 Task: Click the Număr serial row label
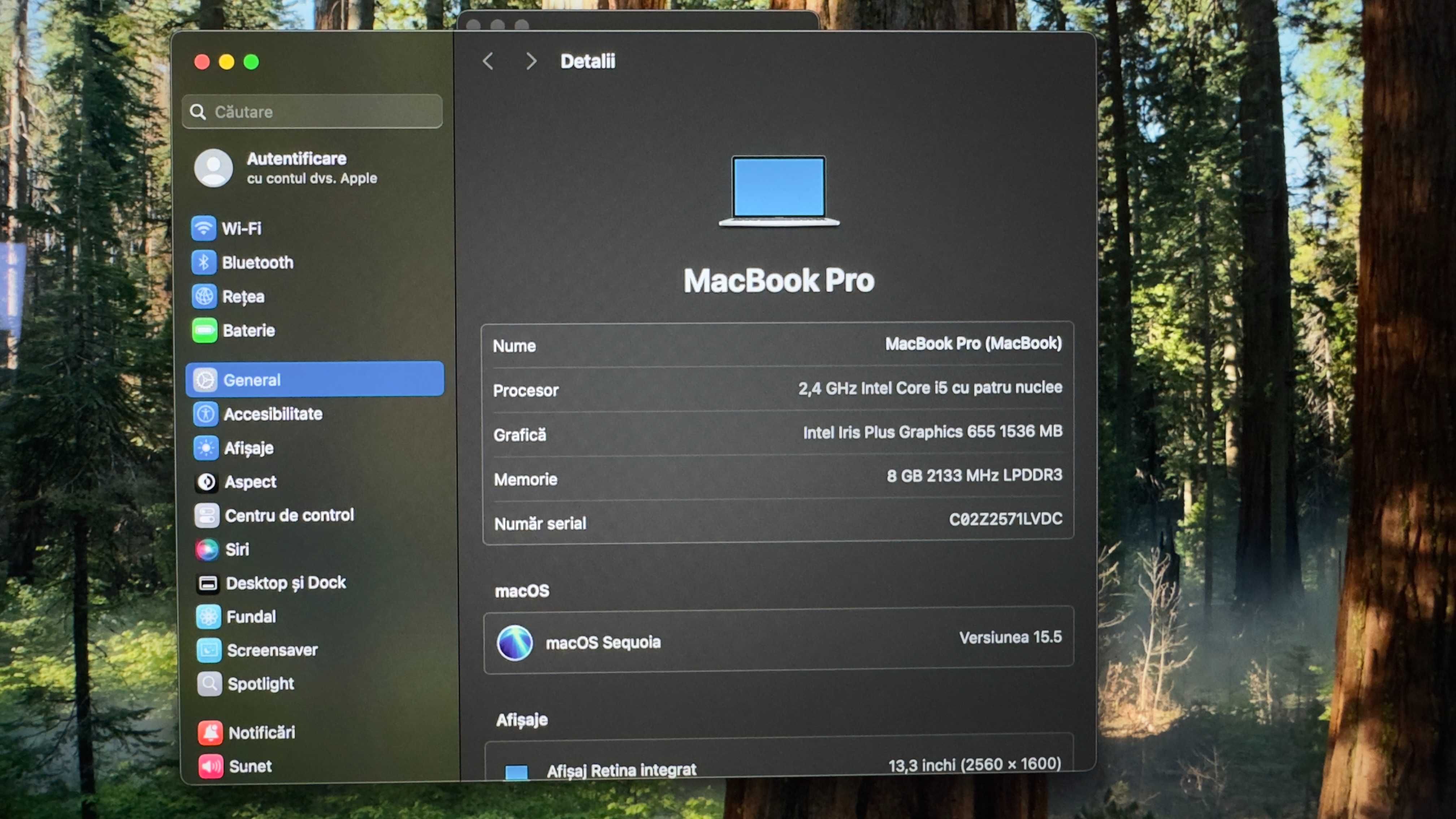click(540, 523)
